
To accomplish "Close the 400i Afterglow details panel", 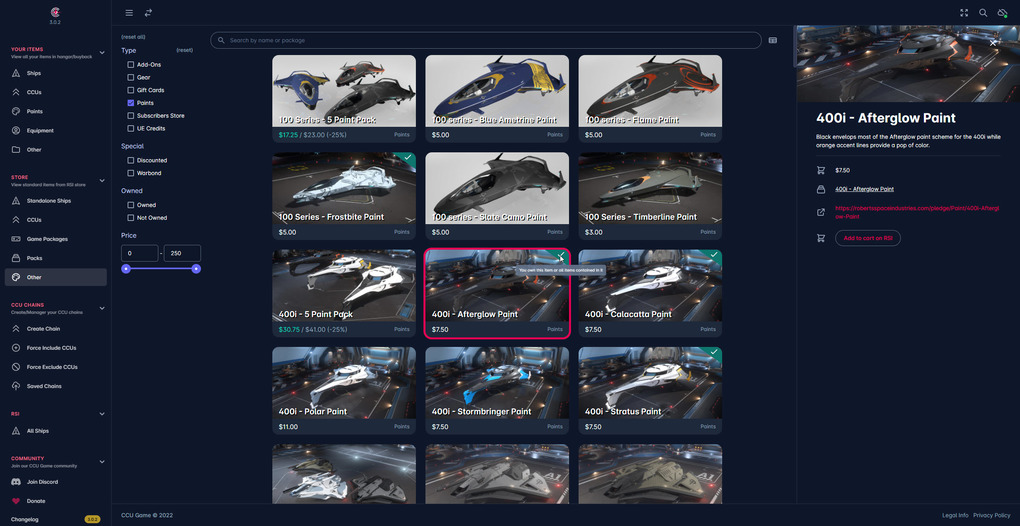I will [x=993, y=42].
